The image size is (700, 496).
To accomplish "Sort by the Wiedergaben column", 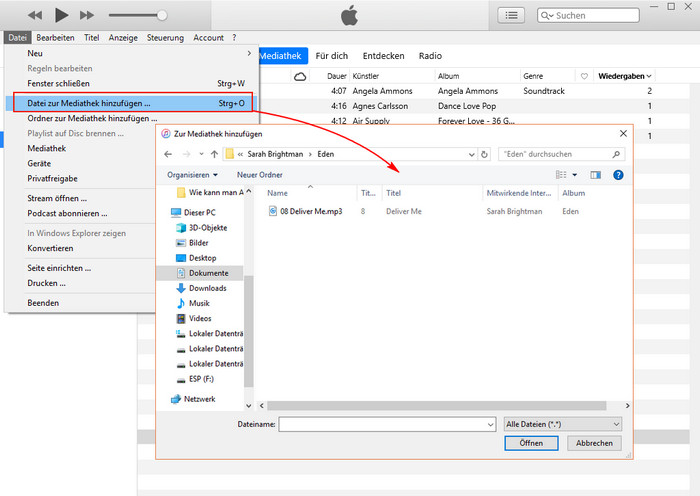I will [624, 76].
